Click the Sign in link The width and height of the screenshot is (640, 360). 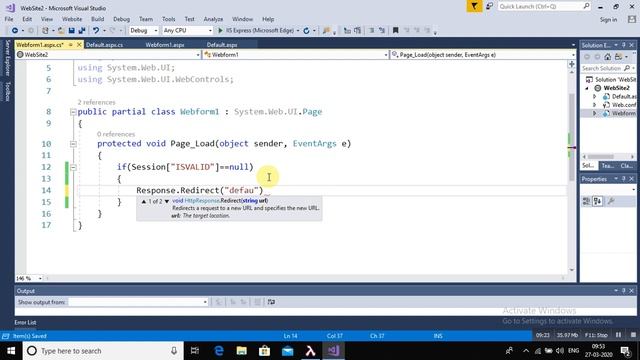(609, 20)
